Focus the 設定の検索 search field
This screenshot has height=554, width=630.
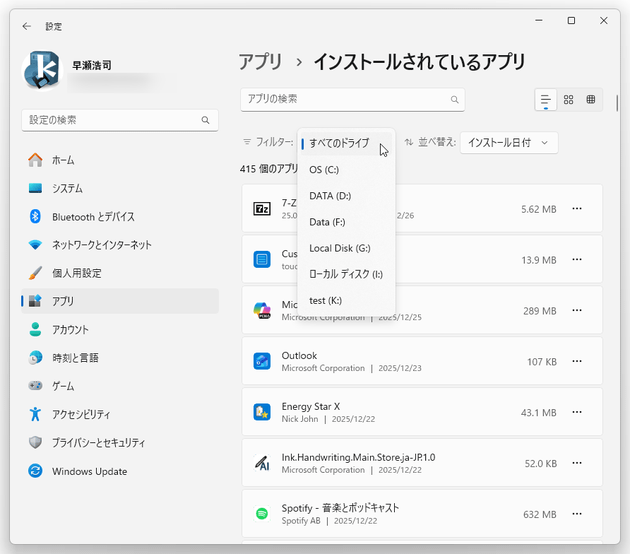pyautogui.click(x=120, y=120)
